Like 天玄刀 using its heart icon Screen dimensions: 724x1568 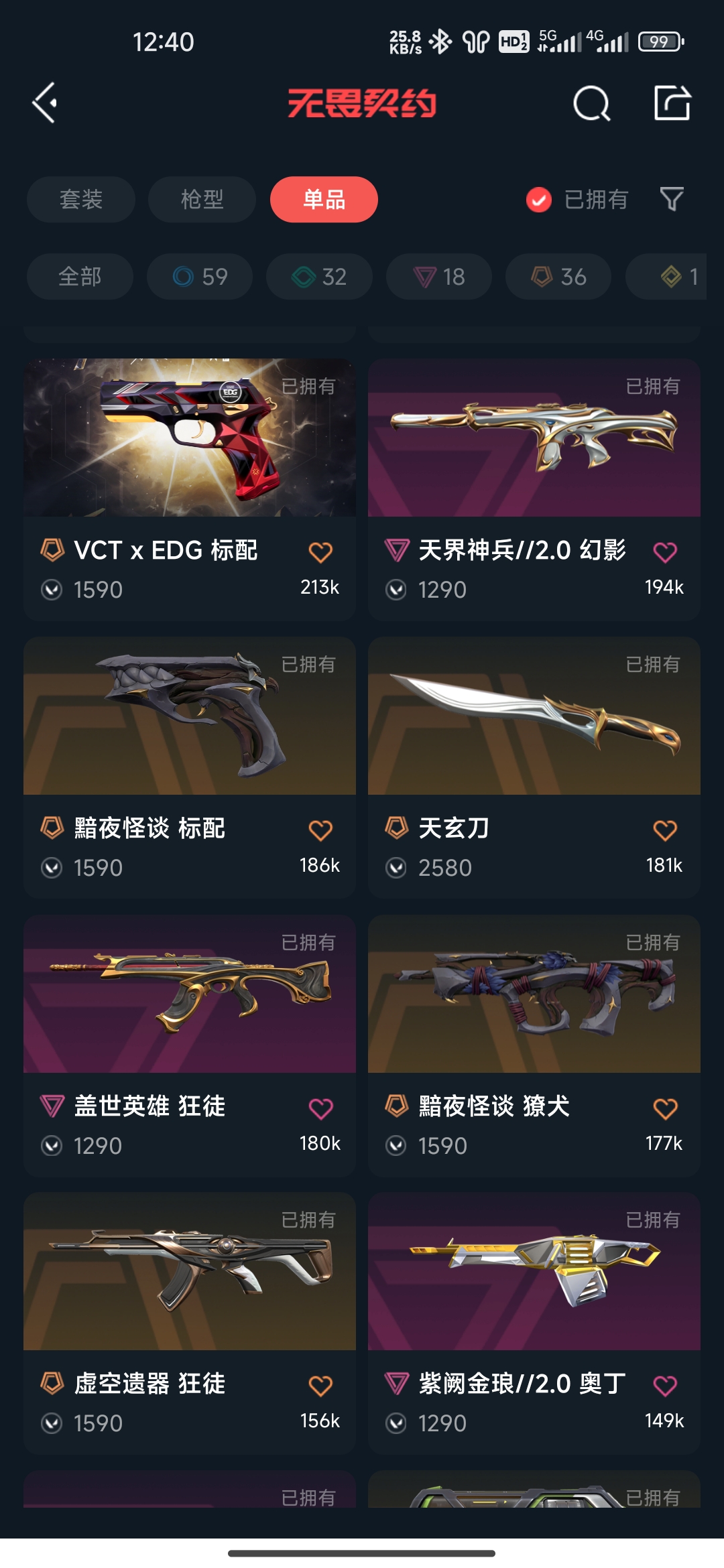coord(665,830)
